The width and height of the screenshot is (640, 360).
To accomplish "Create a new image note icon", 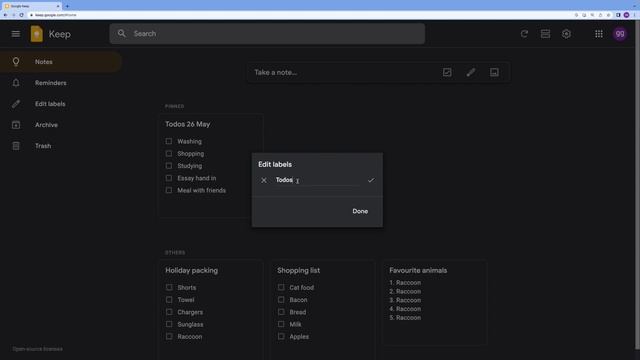I will 494,72.
